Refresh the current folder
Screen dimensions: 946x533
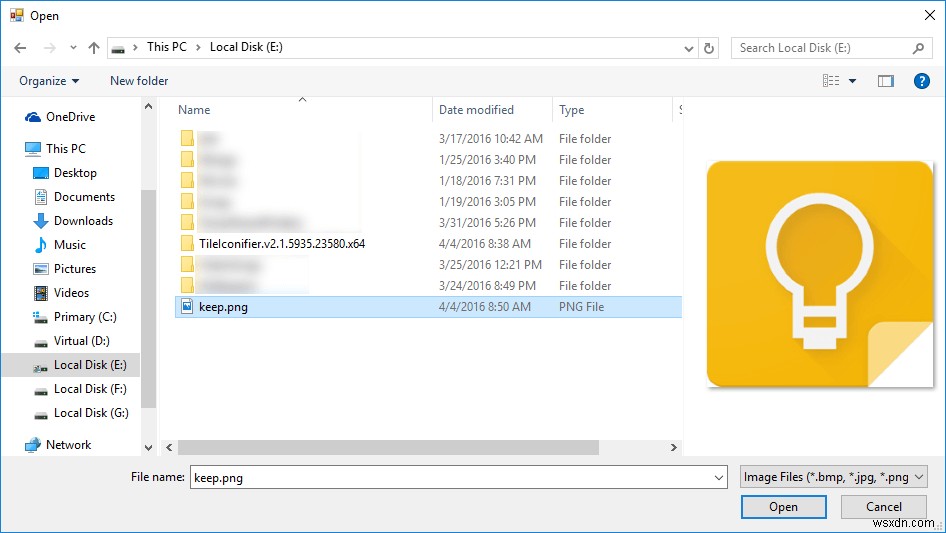[709, 48]
